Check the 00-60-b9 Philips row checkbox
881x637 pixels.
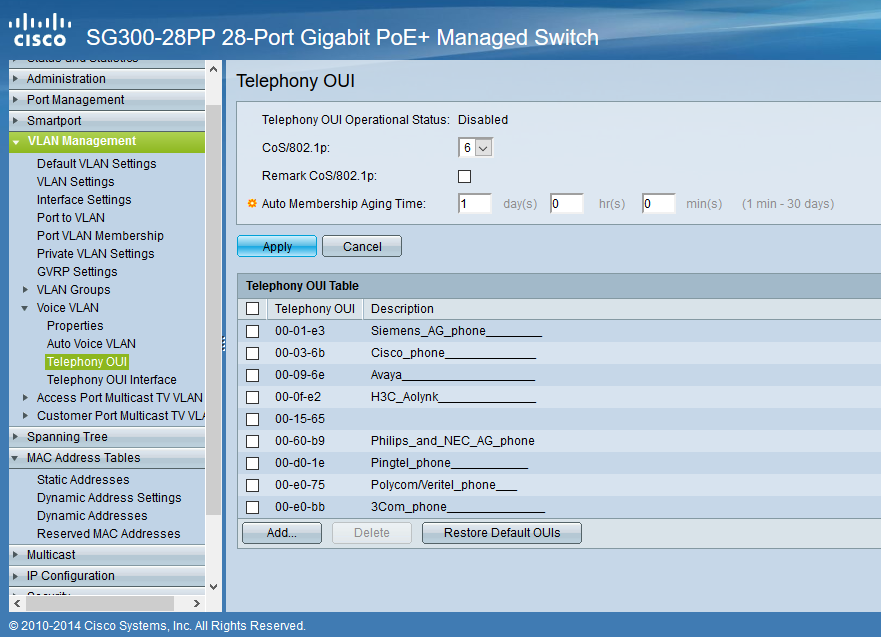pos(253,441)
